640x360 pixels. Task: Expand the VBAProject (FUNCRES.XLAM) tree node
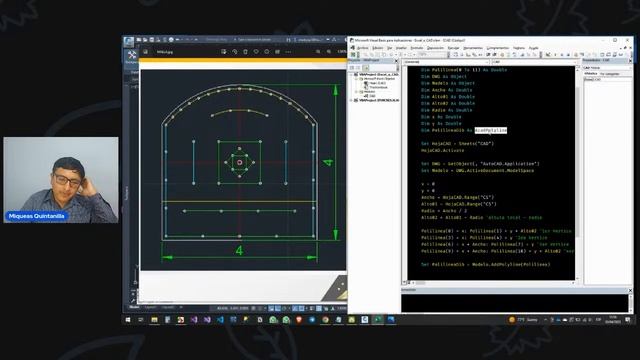tap(351, 100)
